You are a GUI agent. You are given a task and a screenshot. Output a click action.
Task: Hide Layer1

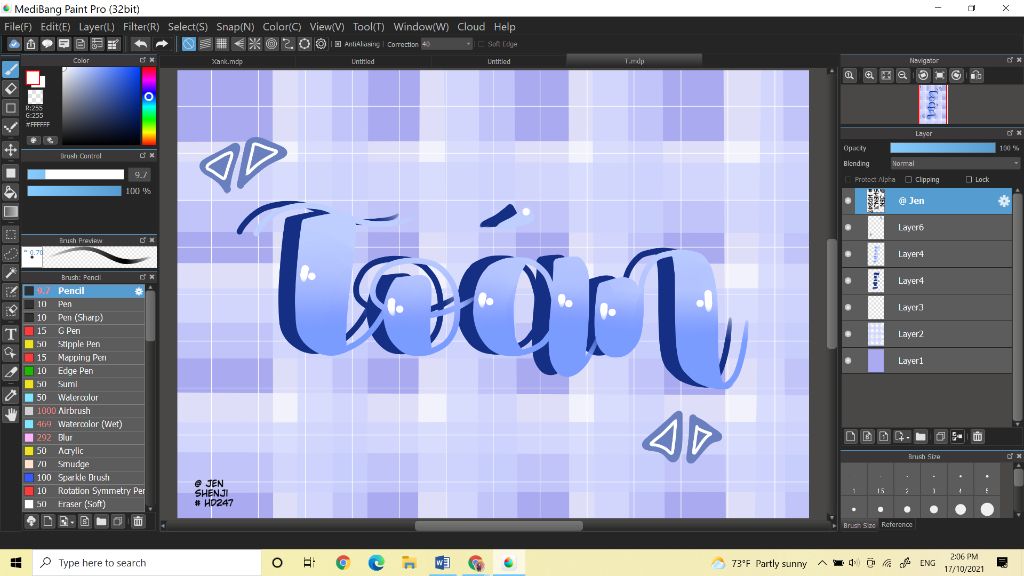[848, 360]
